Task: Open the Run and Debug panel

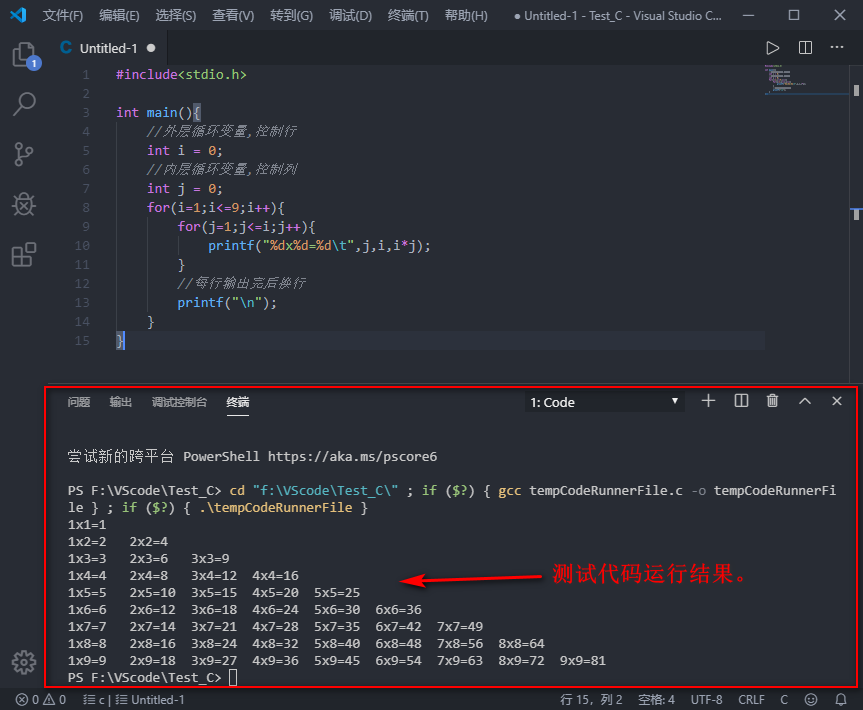Action: coord(24,204)
